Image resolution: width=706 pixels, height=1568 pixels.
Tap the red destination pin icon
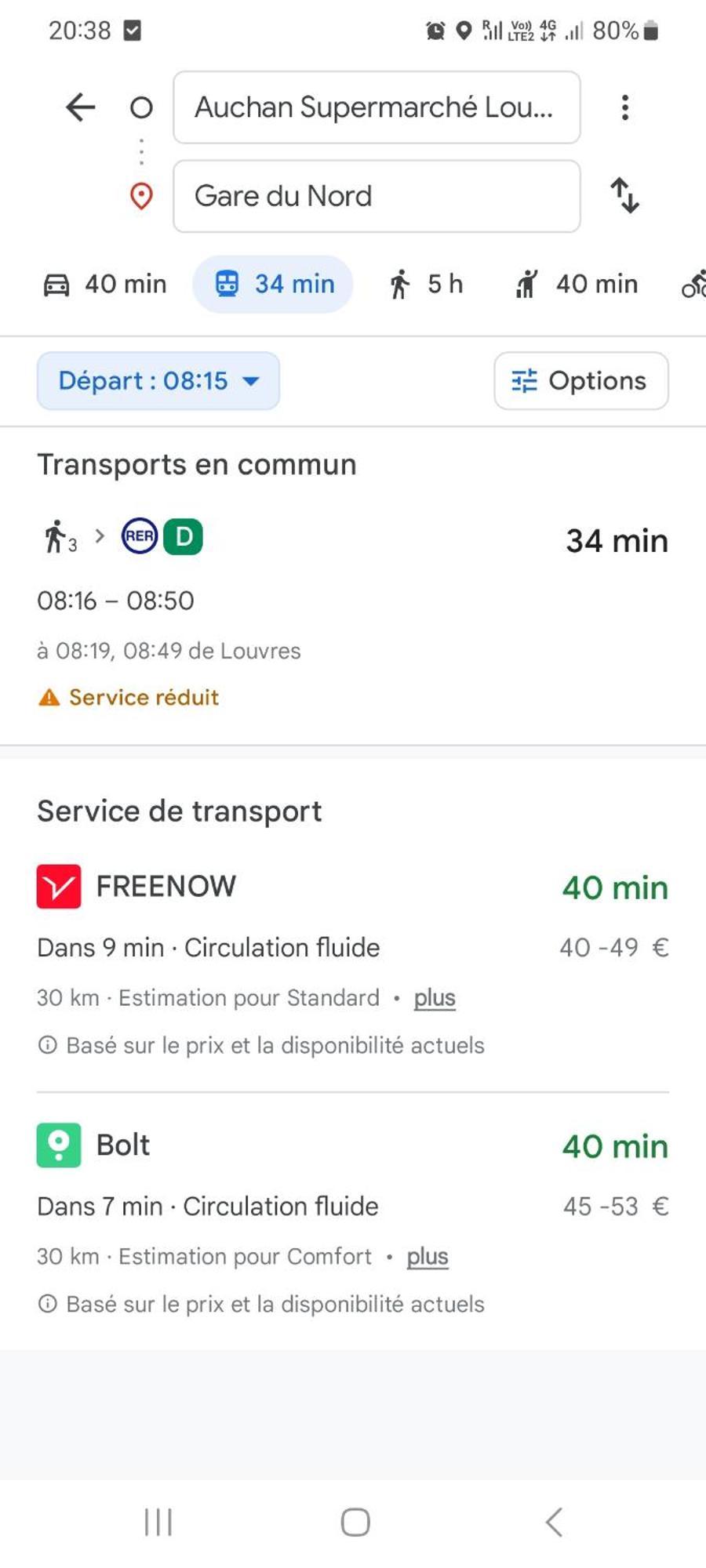(x=141, y=196)
